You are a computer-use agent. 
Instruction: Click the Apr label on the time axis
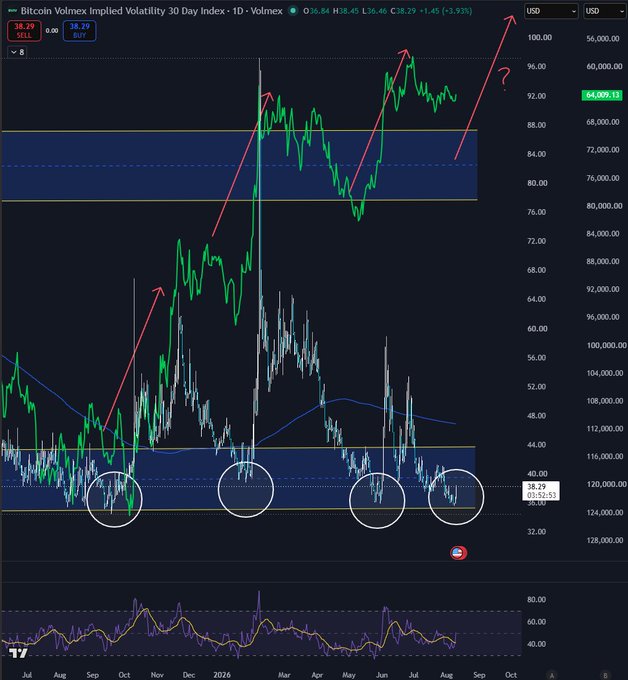[x=317, y=675]
